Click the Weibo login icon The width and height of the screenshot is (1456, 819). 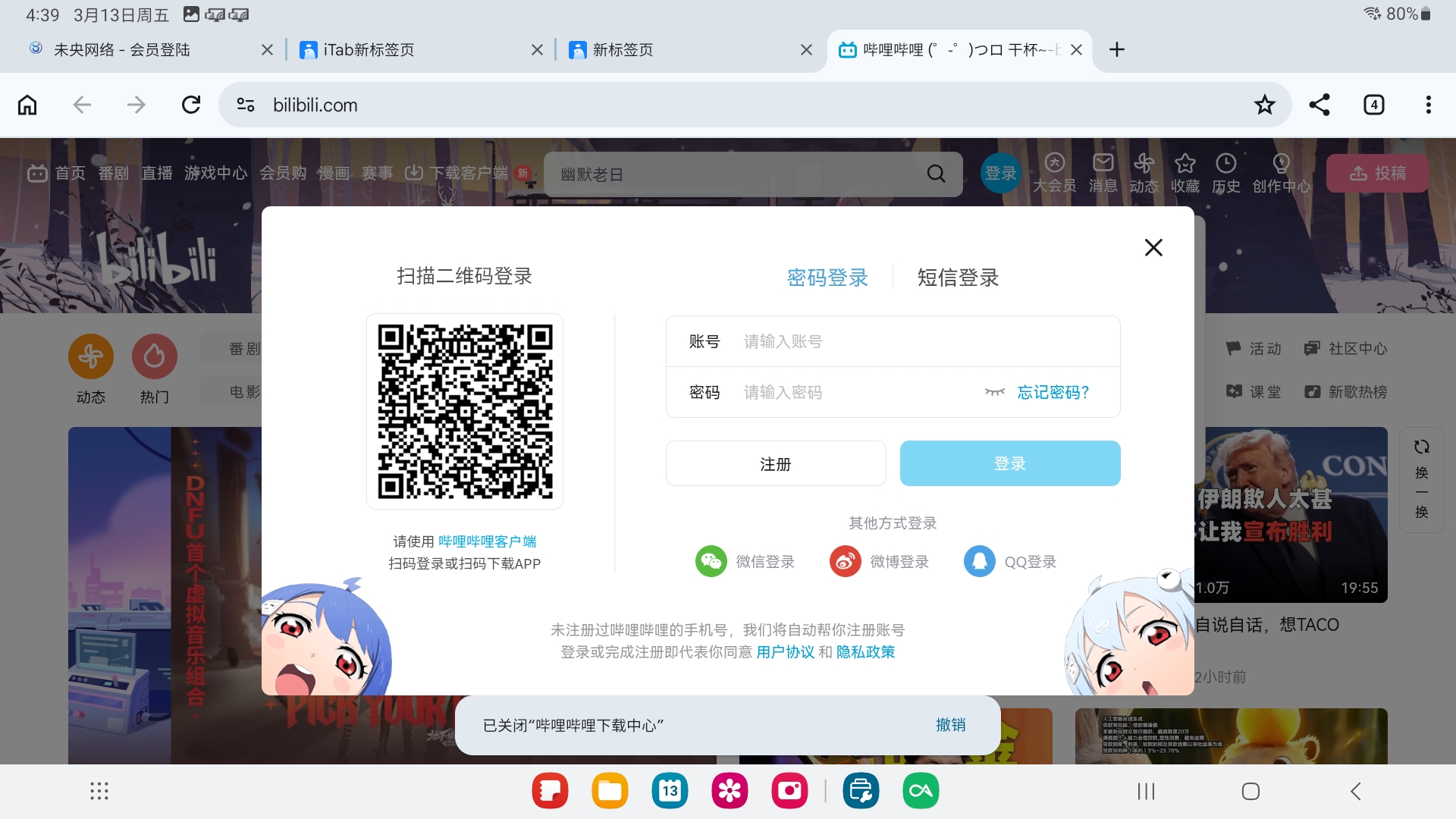point(845,562)
